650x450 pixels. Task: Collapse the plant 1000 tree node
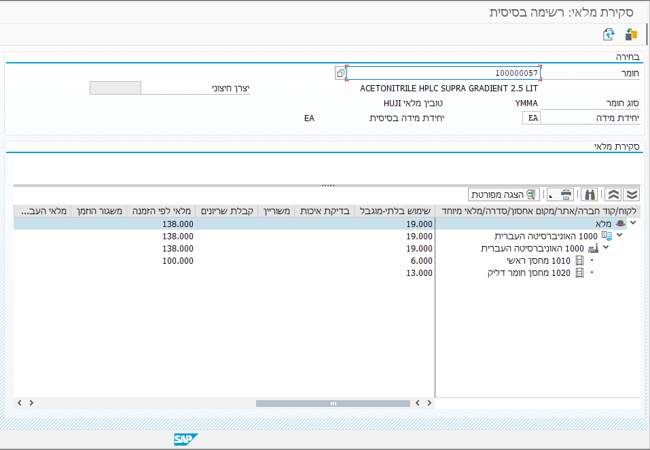click(x=606, y=247)
